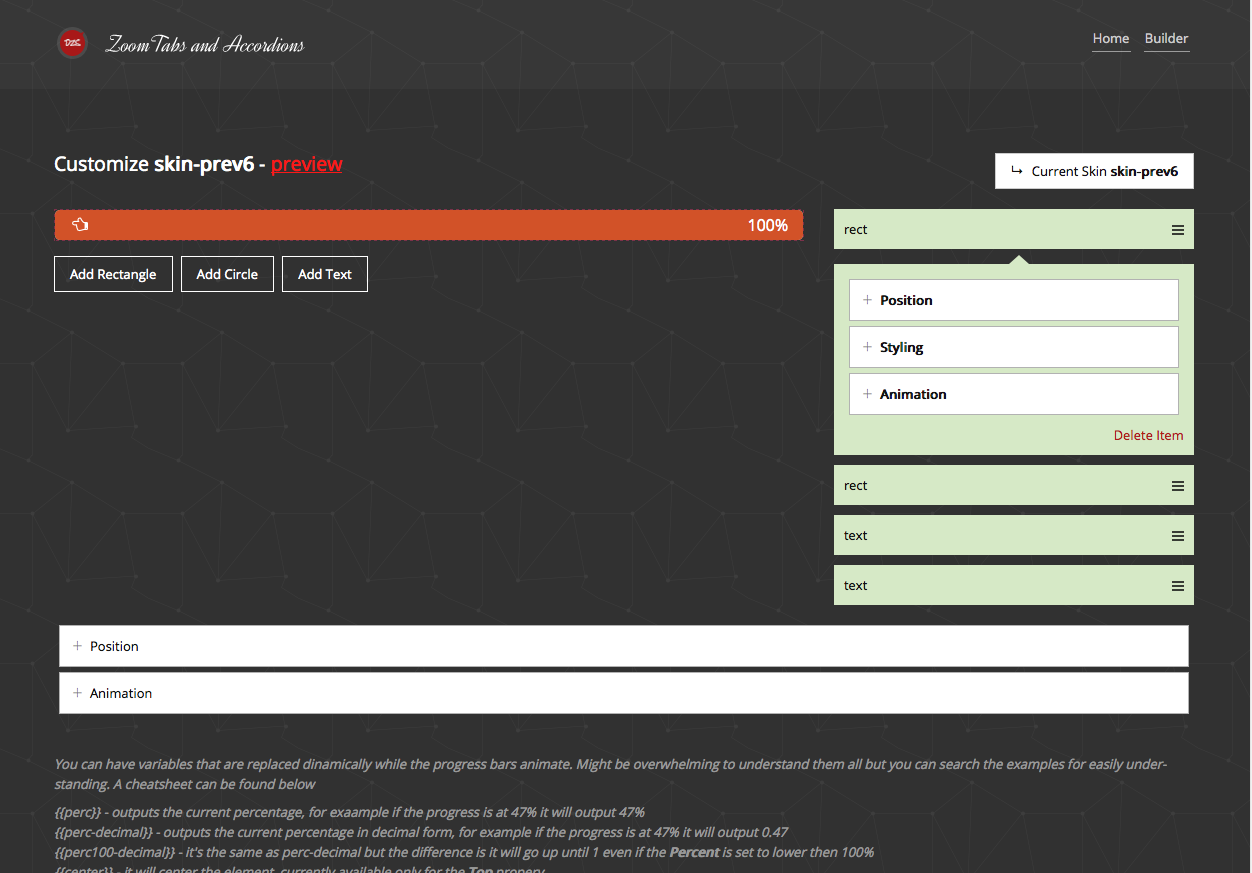Click the Add Circle button
The height and width of the screenshot is (873, 1252).
[227, 273]
